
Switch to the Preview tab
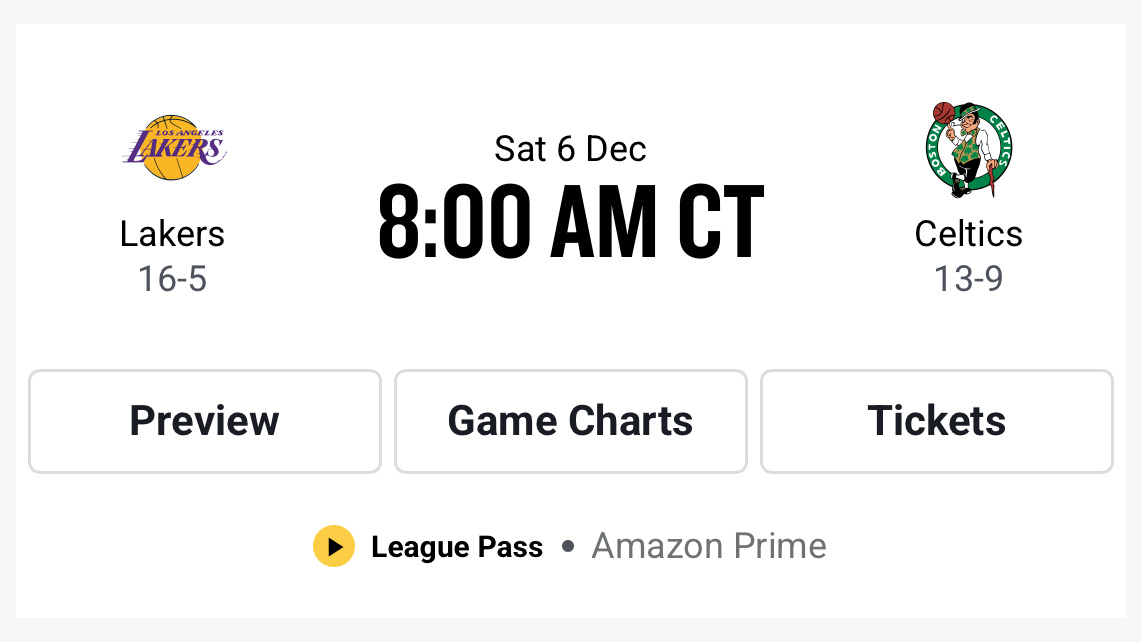pos(204,421)
